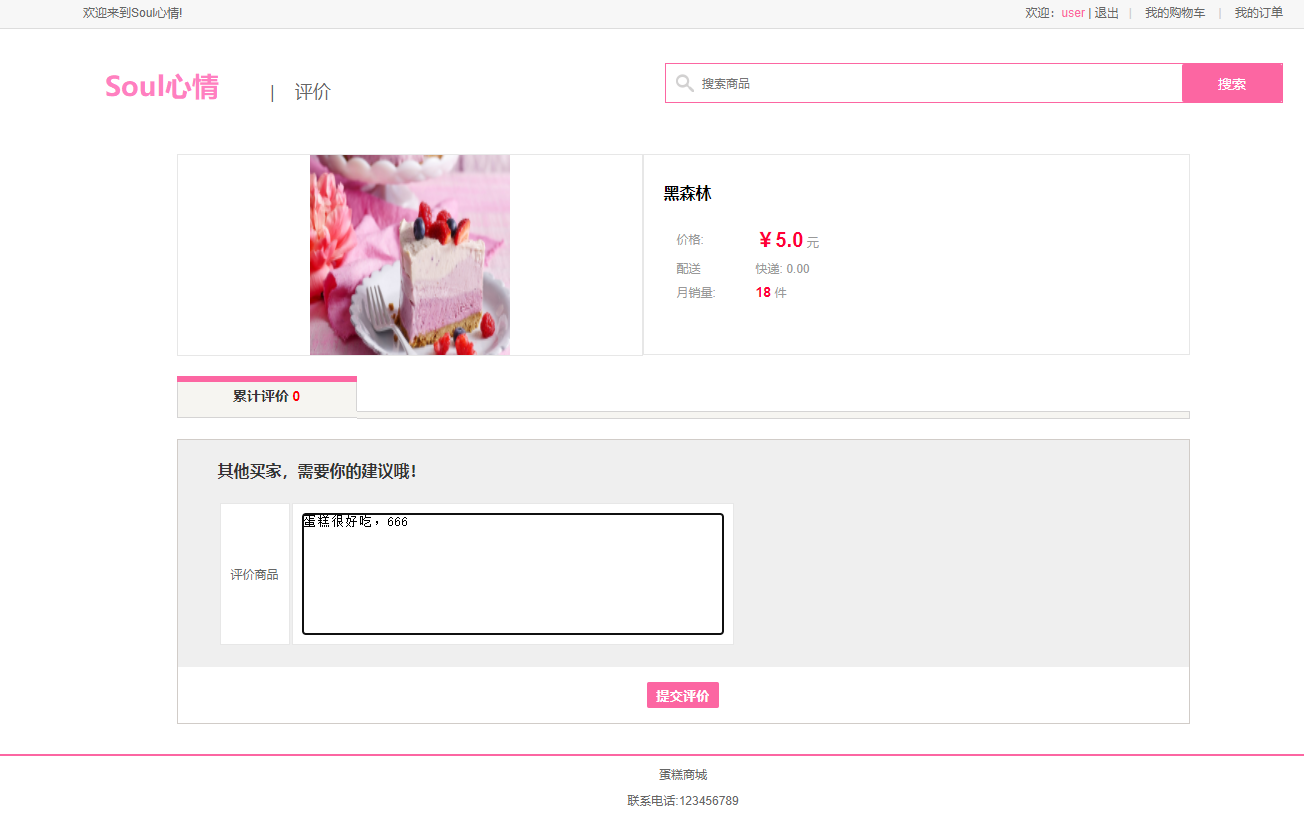Click the 蛋糕商城 footer link

pos(683,773)
